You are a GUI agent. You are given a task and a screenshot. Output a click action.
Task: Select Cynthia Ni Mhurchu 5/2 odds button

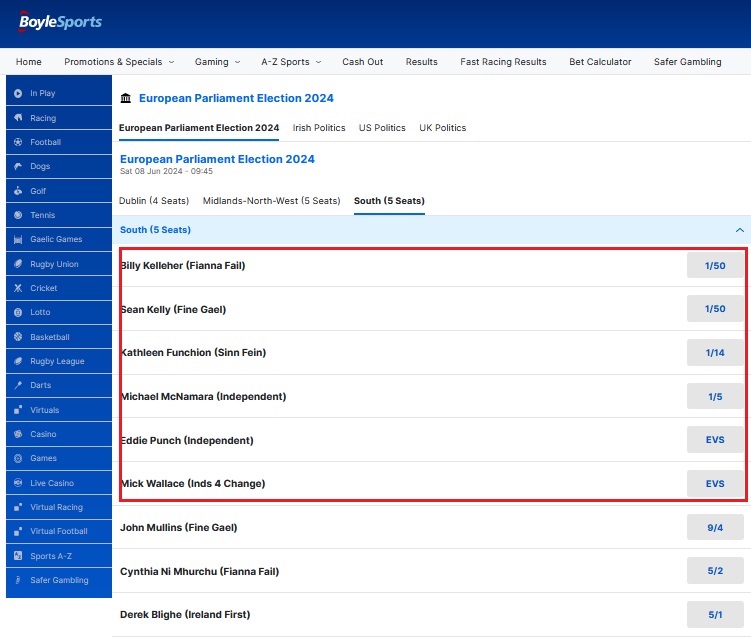coord(715,571)
